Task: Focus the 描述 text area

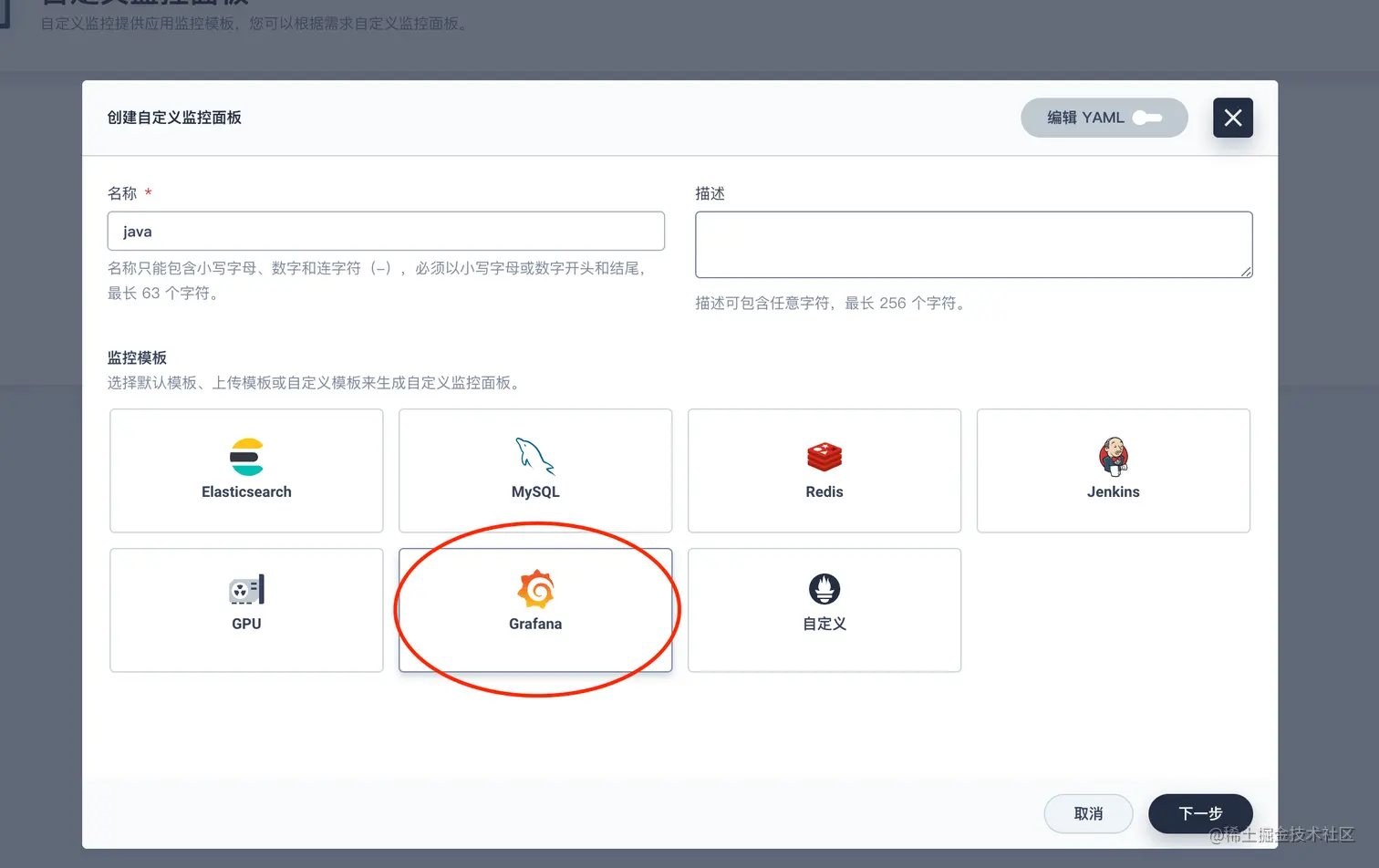Action: click(x=974, y=244)
